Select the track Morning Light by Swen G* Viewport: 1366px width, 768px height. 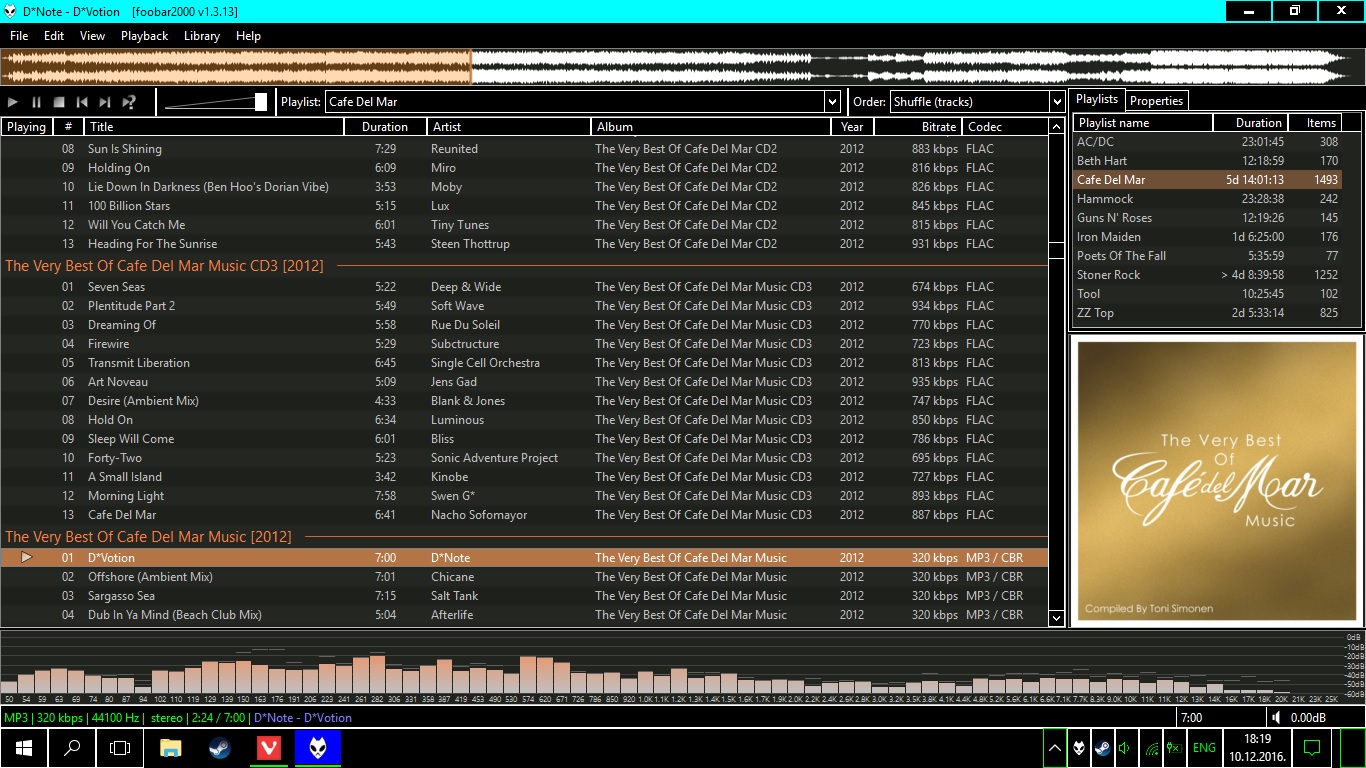524,496
